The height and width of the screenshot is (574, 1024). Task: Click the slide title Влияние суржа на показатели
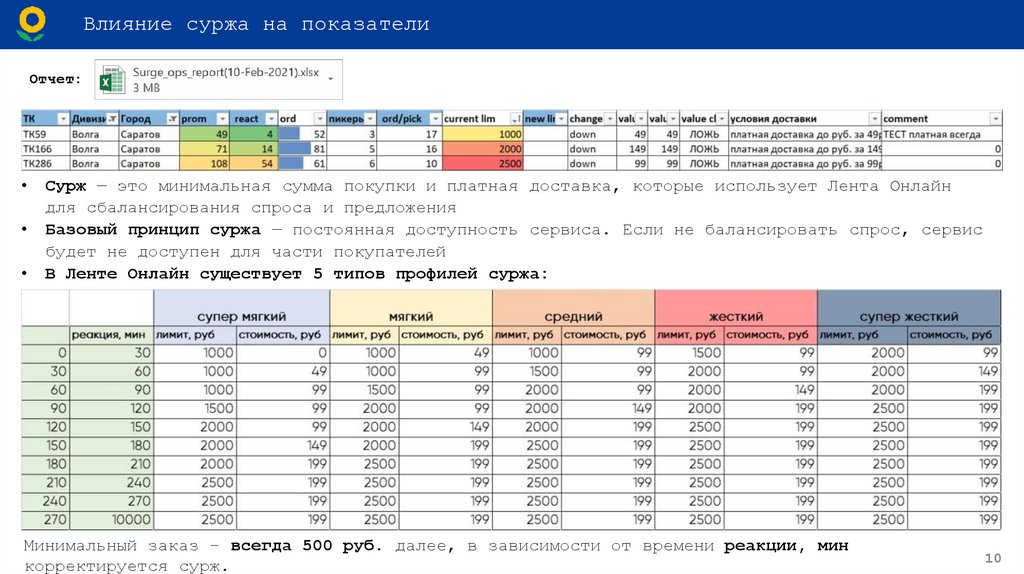(x=256, y=24)
